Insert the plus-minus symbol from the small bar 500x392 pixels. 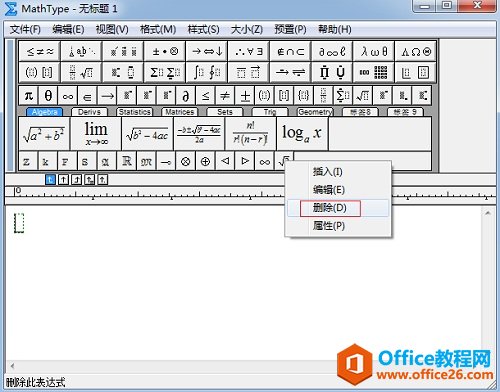click(x=245, y=96)
